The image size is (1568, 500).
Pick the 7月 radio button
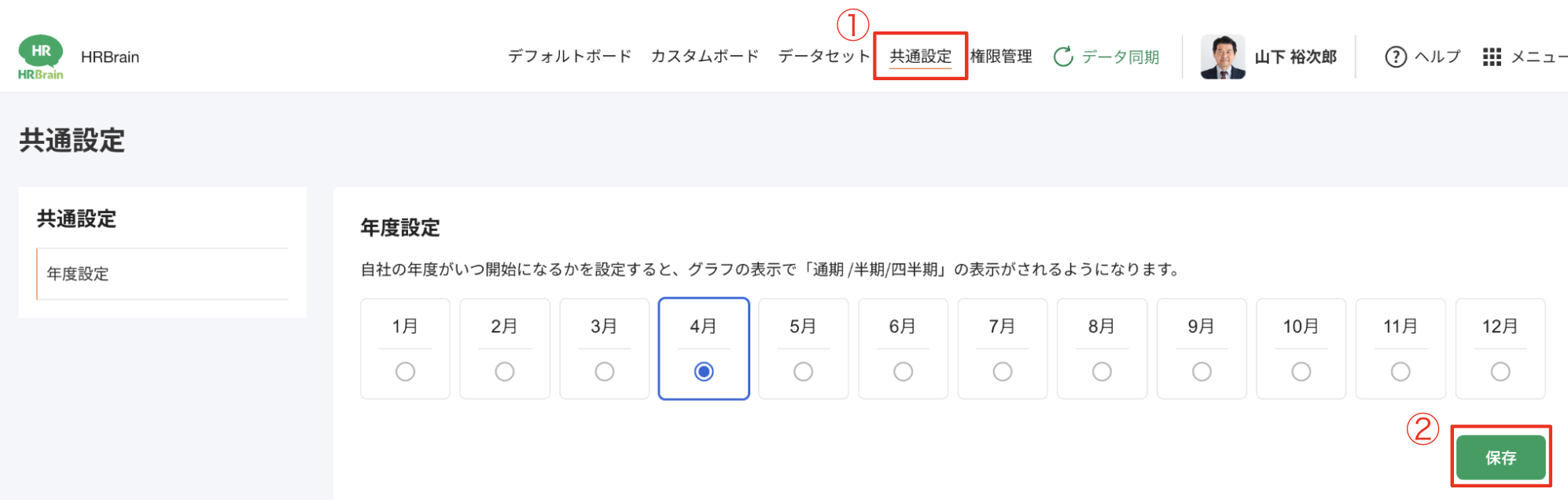(1003, 371)
